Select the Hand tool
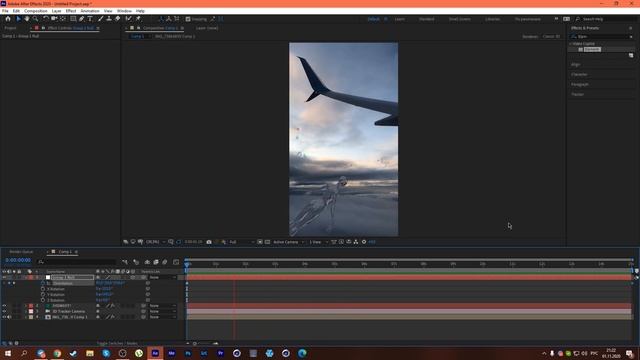Screen dimensions: 640x360 (27, 19)
